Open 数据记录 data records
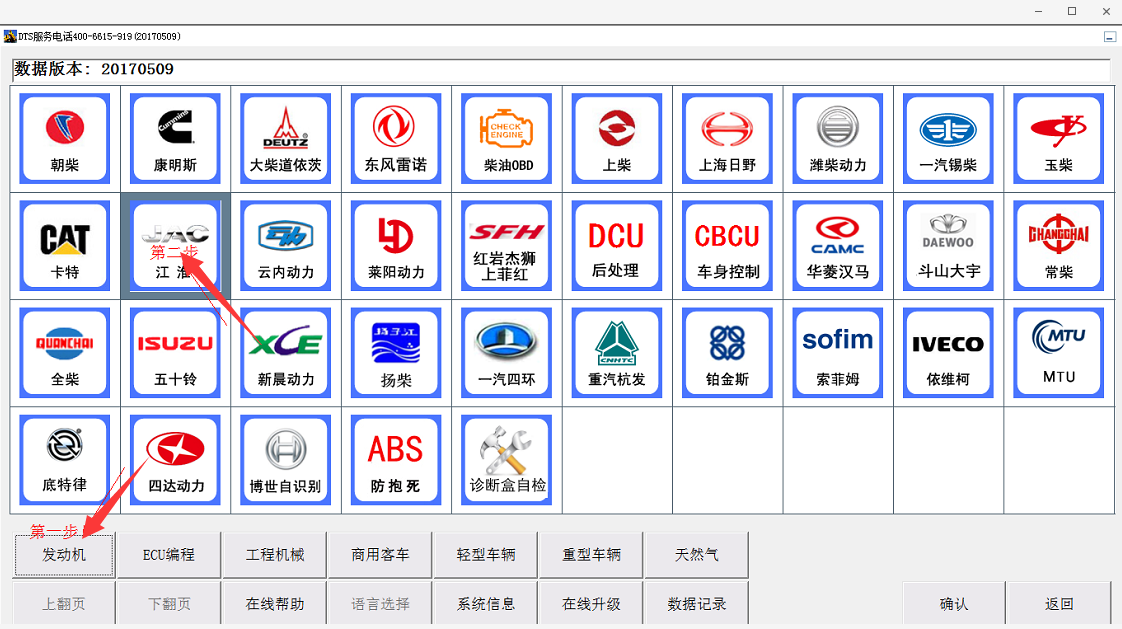The image size is (1122, 629). pyautogui.click(x=697, y=603)
